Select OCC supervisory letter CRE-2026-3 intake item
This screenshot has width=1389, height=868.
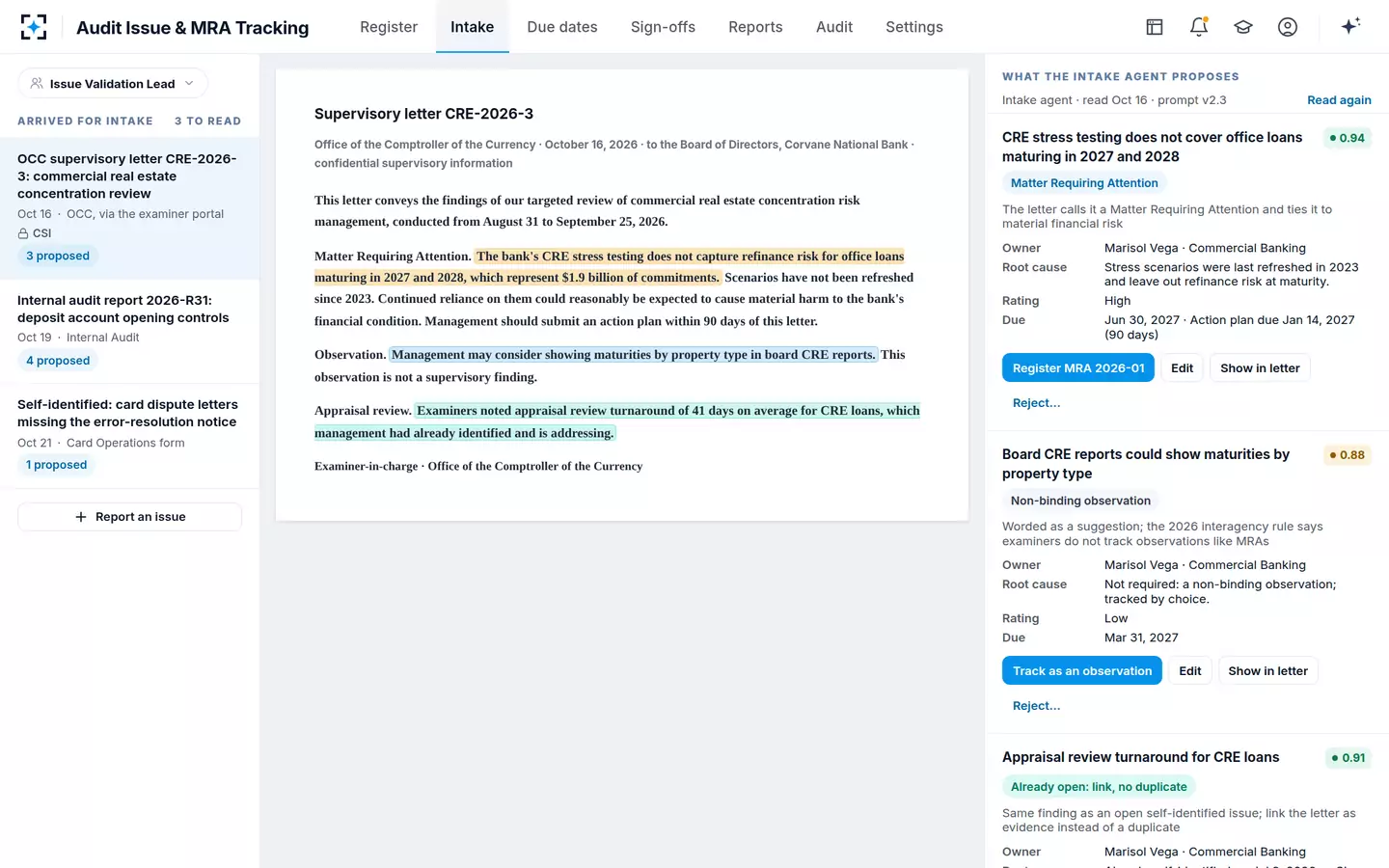(x=129, y=208)
